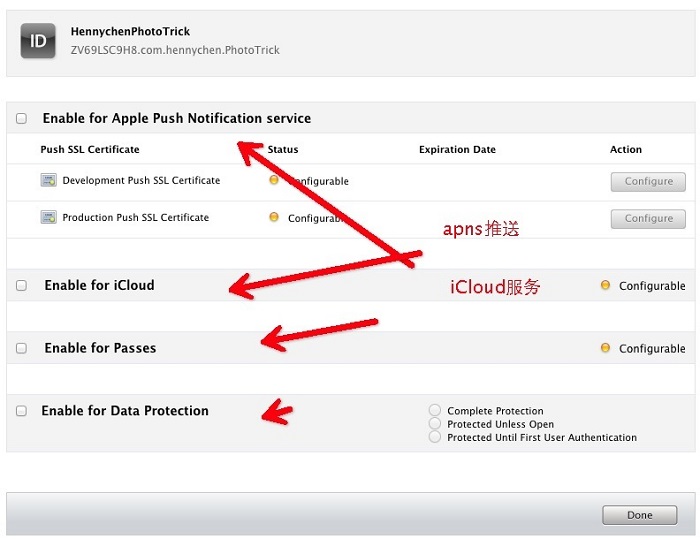Configure the Development Push SSL Certificate
The image size is (700, 539).
[x=648, y=181]
